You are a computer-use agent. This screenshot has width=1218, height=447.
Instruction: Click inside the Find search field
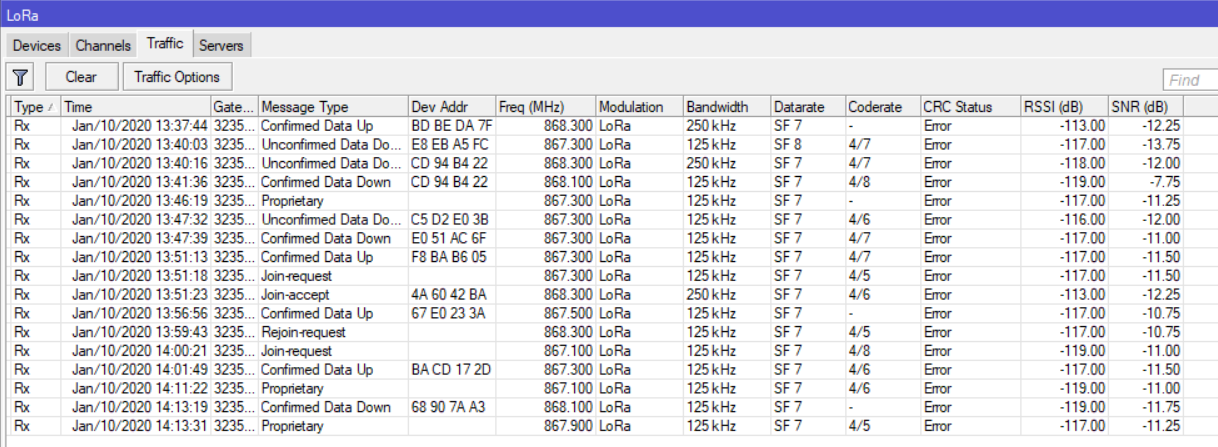(x=1190, y=80)
